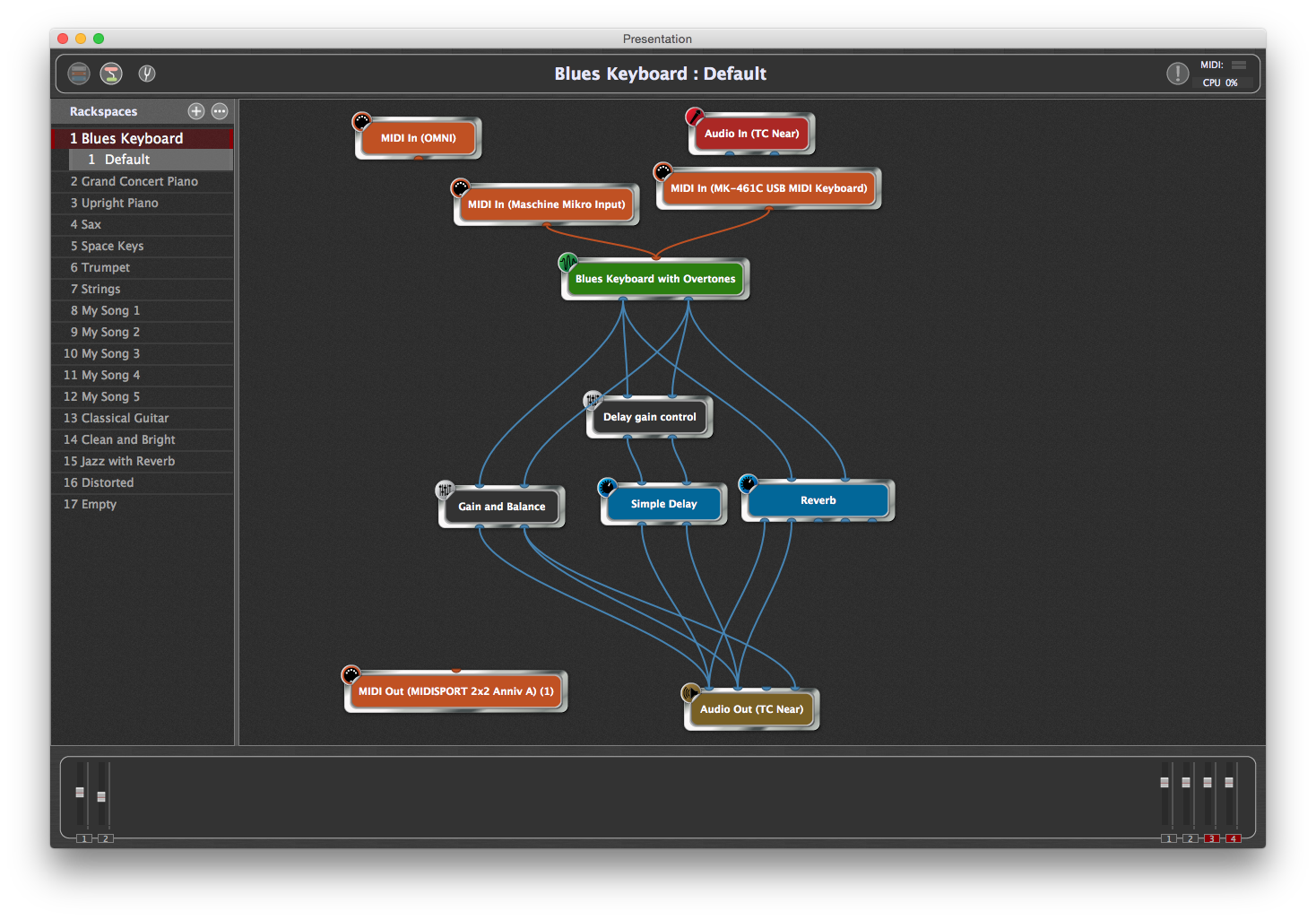Viewport: 1316px width, 920px height.
Task: Select rackspace 7 Strings
Action: click(143, 289)
